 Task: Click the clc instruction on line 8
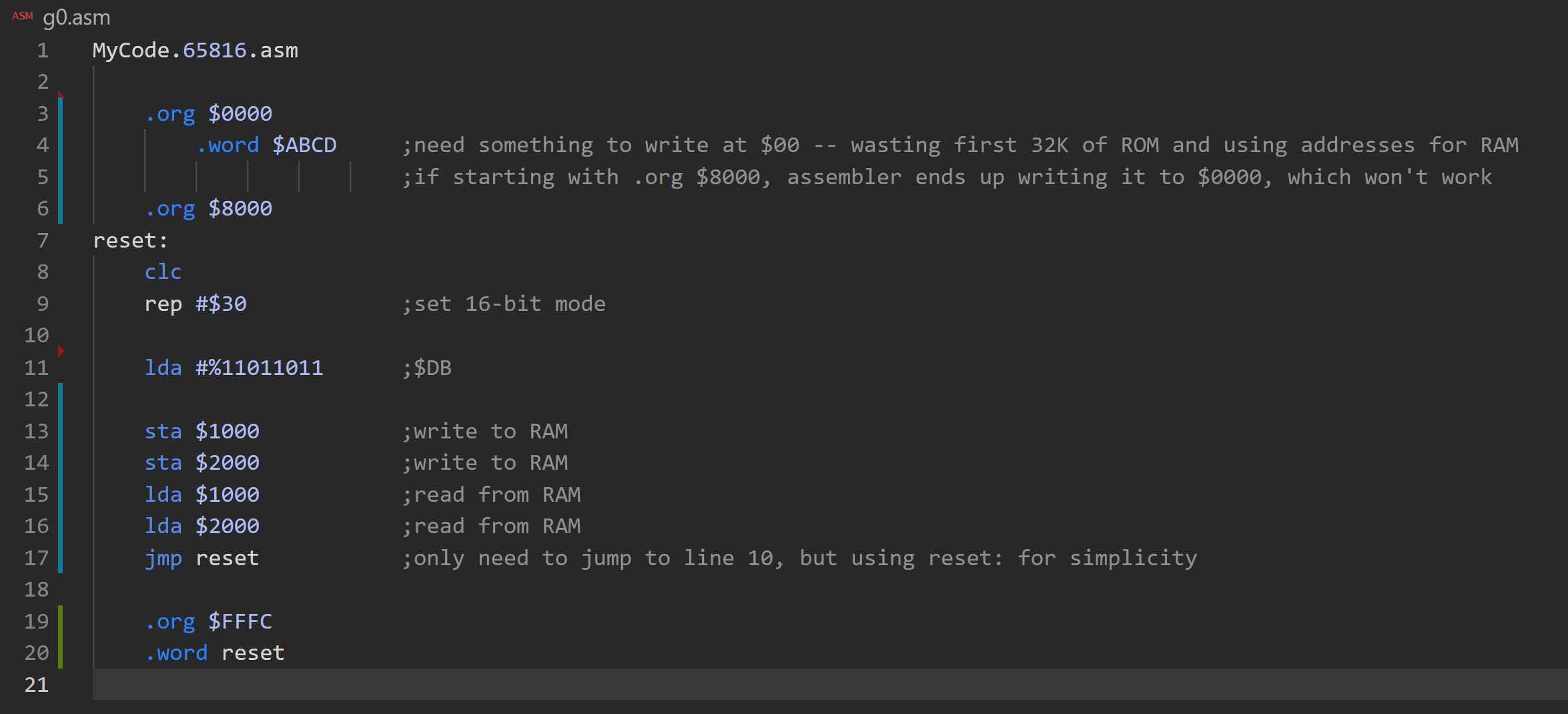coord(163,272)
